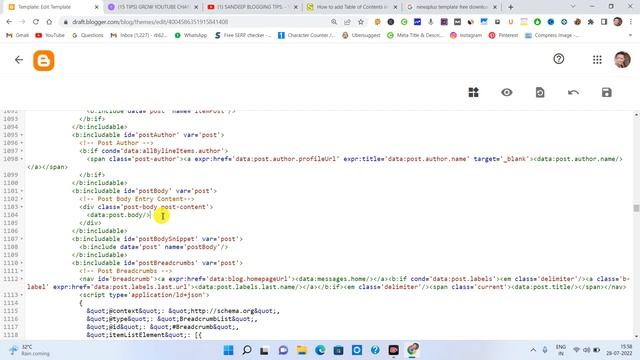Image resolution: width=640 pixels, height=360 pixels.
Task: Go back using the Blogger back arrow
Action: [x=19, y=60]
